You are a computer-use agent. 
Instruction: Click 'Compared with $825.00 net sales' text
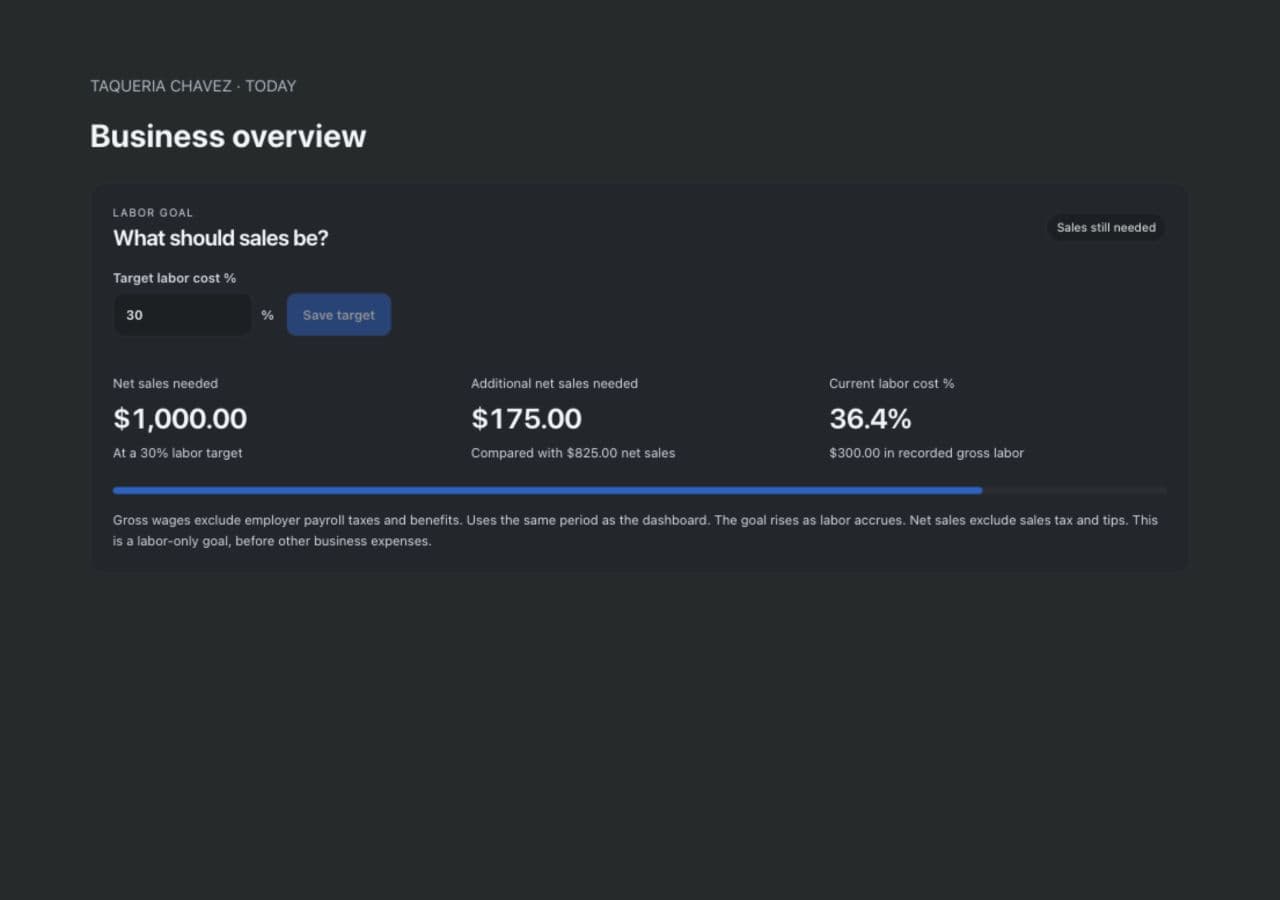point(573,453)
